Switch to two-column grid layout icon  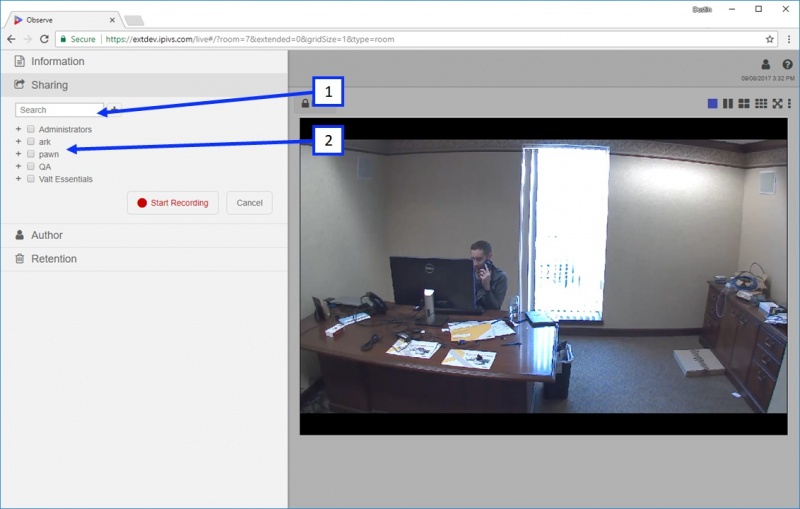pos(728,104)
